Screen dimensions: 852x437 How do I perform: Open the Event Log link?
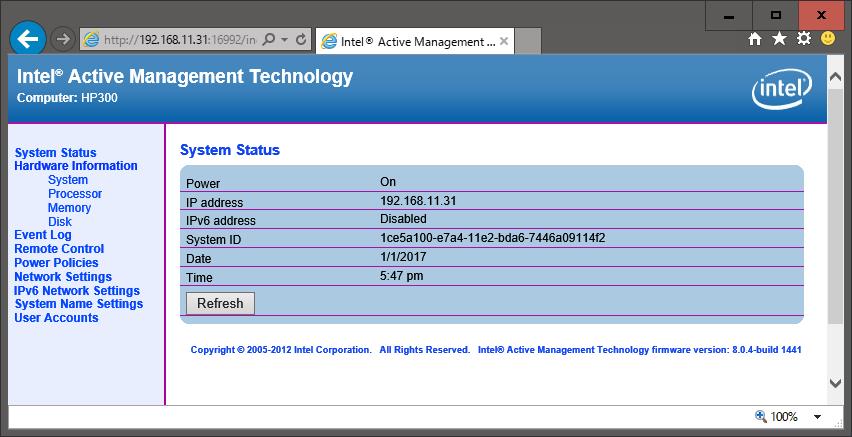(43, 235)
